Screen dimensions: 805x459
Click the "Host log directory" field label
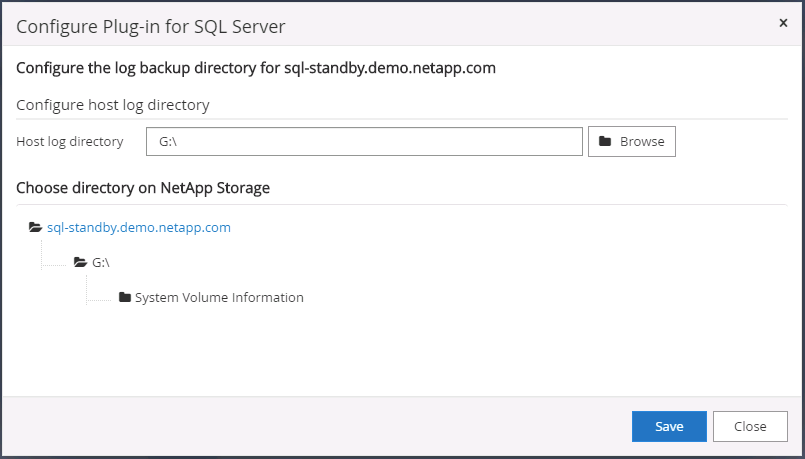pyautogui.click(x=70, y=142)
